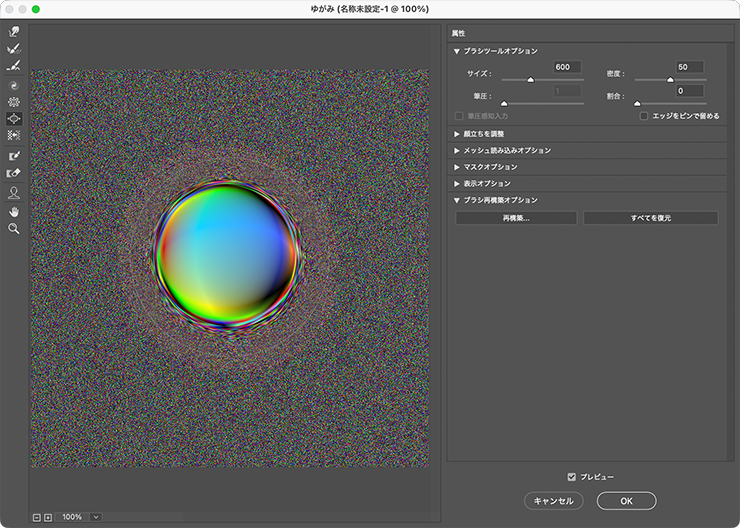Collapse the ブラシツールオプション section
The width and height of the screenshot is (740, 528).
tap(456, 51)
